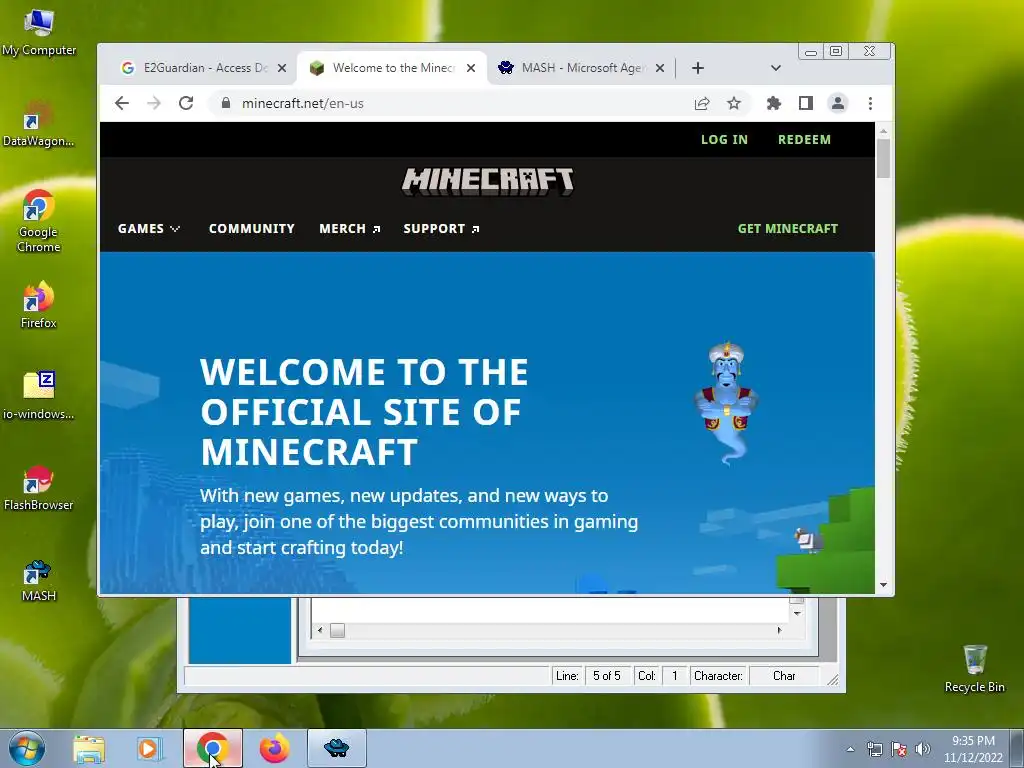
Task: Open the Firefox desktop shortcut
Action: click(39, 305)
